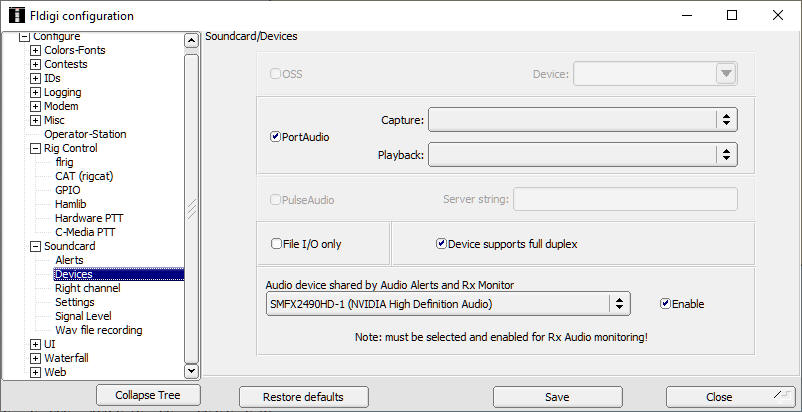
Task: Enable File I/O only option
Action: pyautogui.click(x=277, y=243)
